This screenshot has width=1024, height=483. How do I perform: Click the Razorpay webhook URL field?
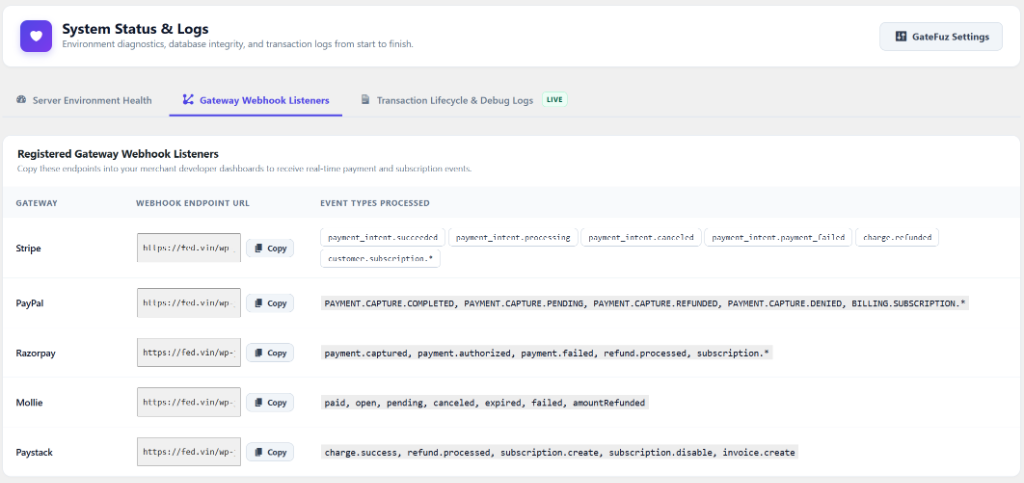[189, 352]
